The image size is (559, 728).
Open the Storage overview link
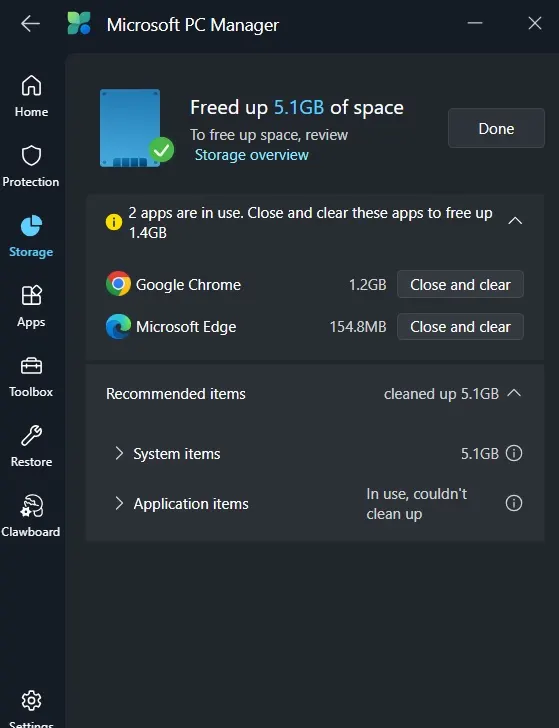tap(252, 155)
